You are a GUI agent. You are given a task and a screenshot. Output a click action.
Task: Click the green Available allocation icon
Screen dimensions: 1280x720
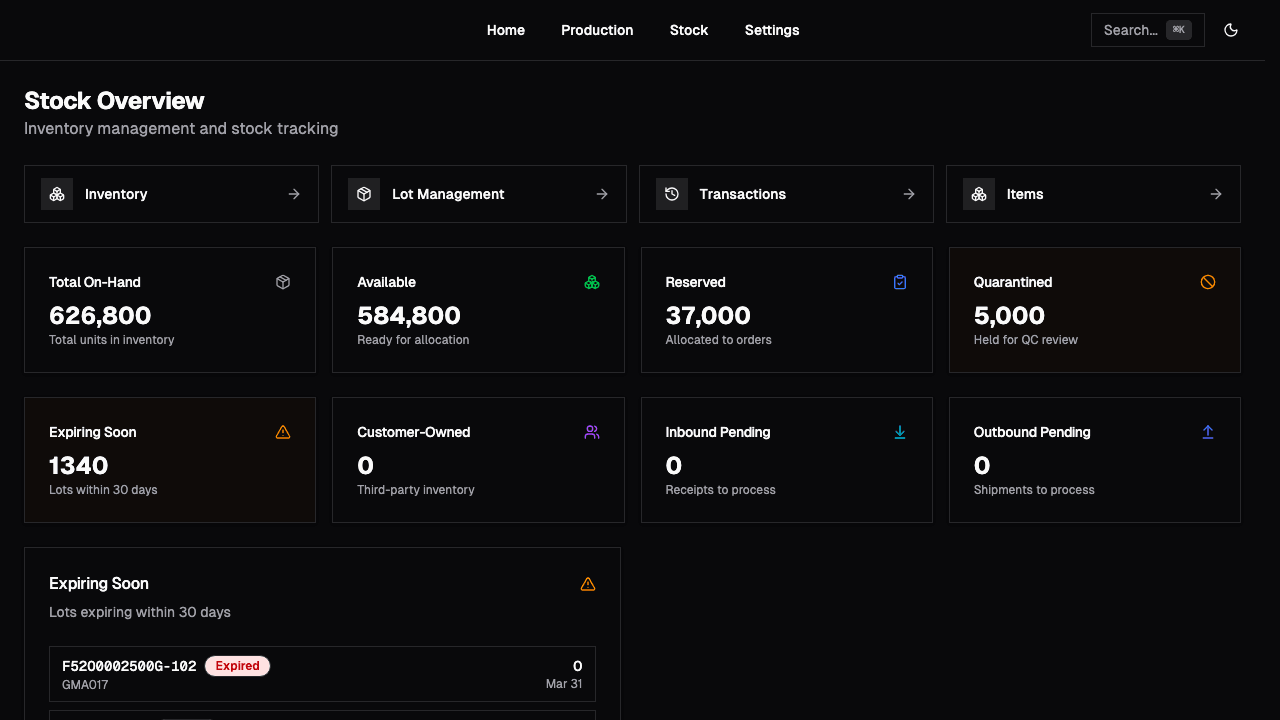592,282
